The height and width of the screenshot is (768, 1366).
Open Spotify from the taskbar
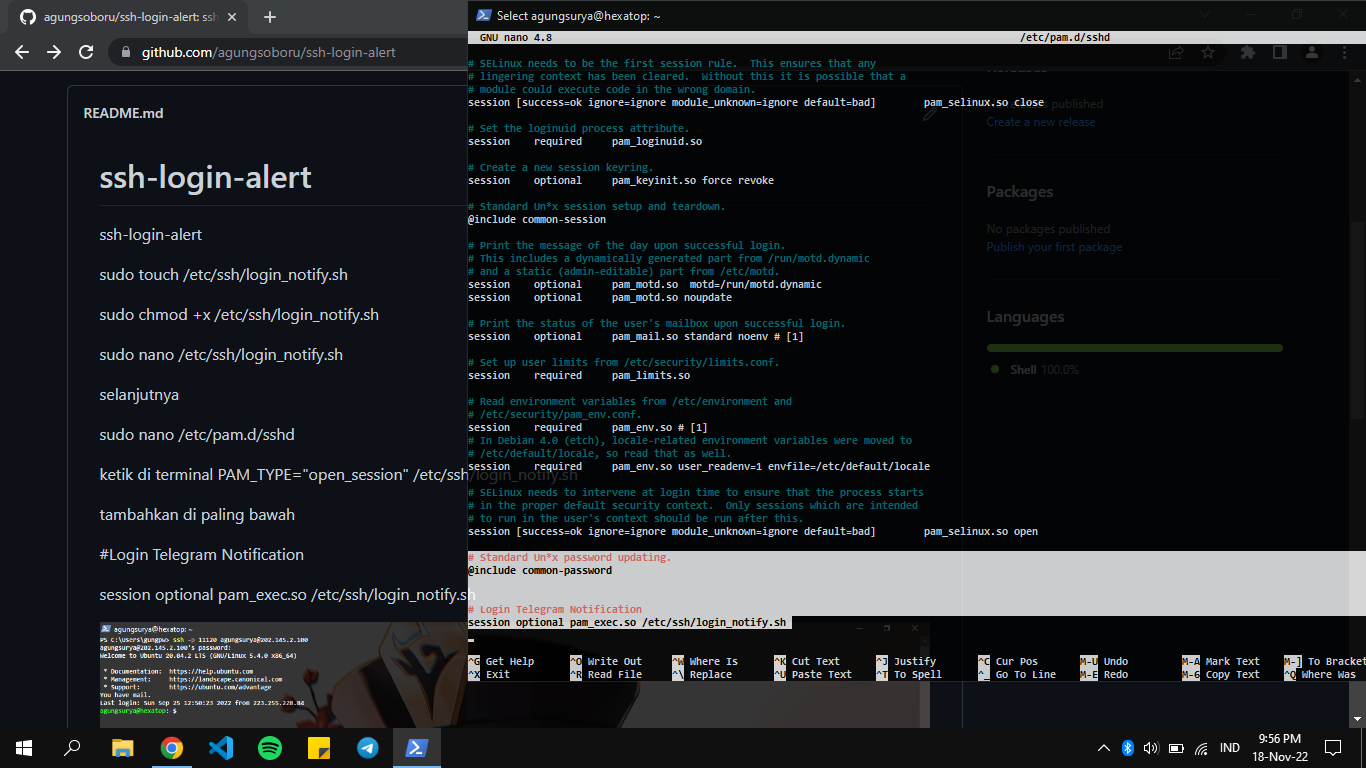click(x=269, y=747)
